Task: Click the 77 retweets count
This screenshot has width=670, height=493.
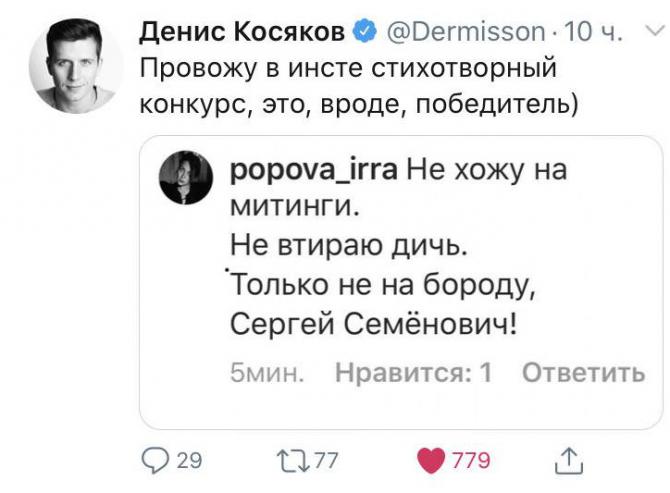Action: 327,460
